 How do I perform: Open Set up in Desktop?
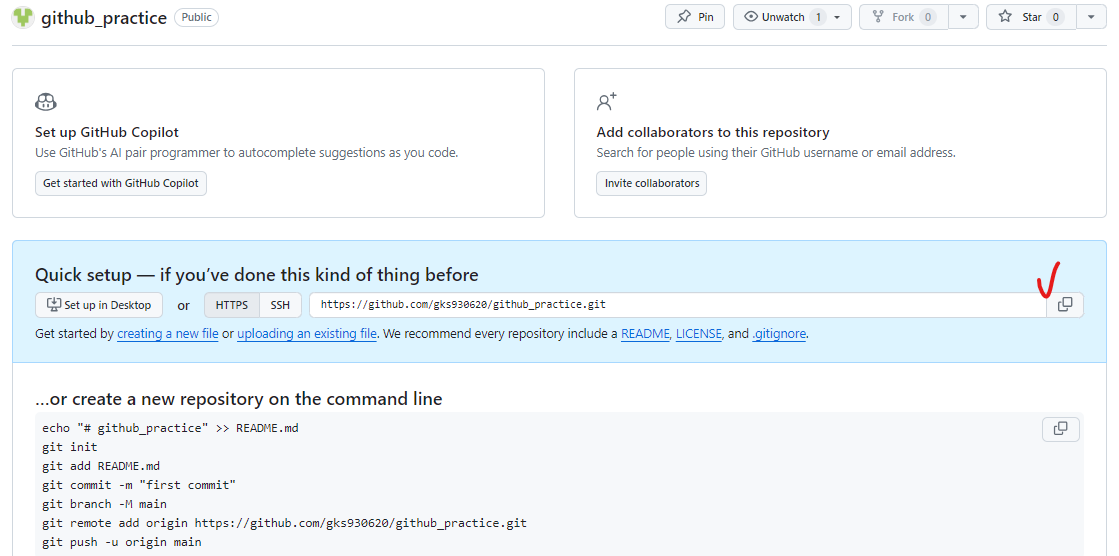tap(98, 305)
